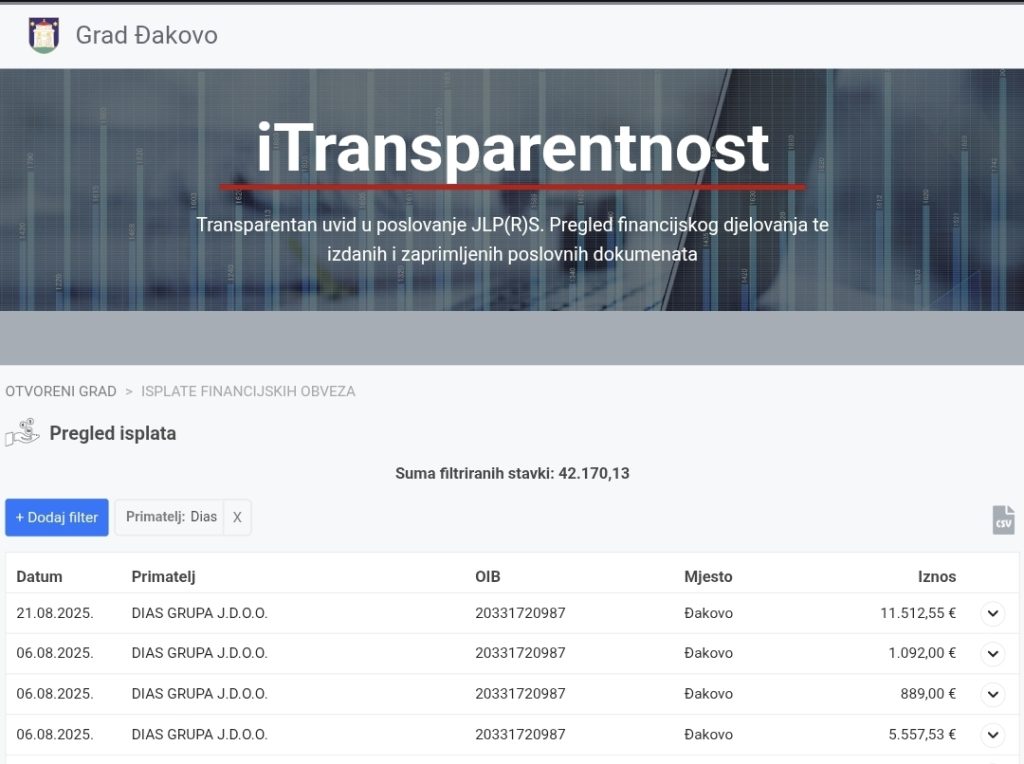Open ISPLATE FINANCIJSKIH OBVEZA breadcrumb
Viewport: 1024px width, 764px height.
[248, 391]
